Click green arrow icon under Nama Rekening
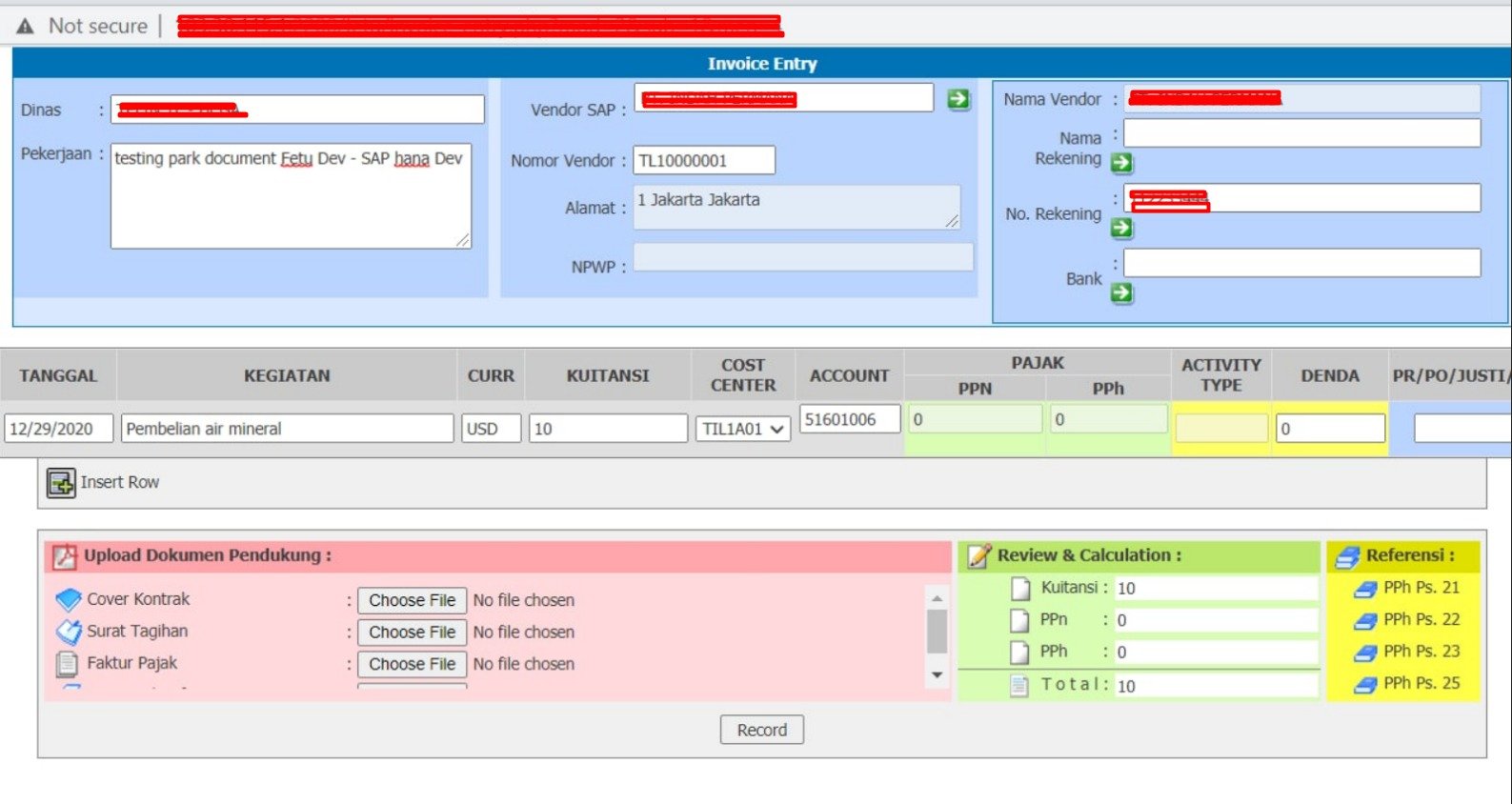 click(x=1121, y=163)
